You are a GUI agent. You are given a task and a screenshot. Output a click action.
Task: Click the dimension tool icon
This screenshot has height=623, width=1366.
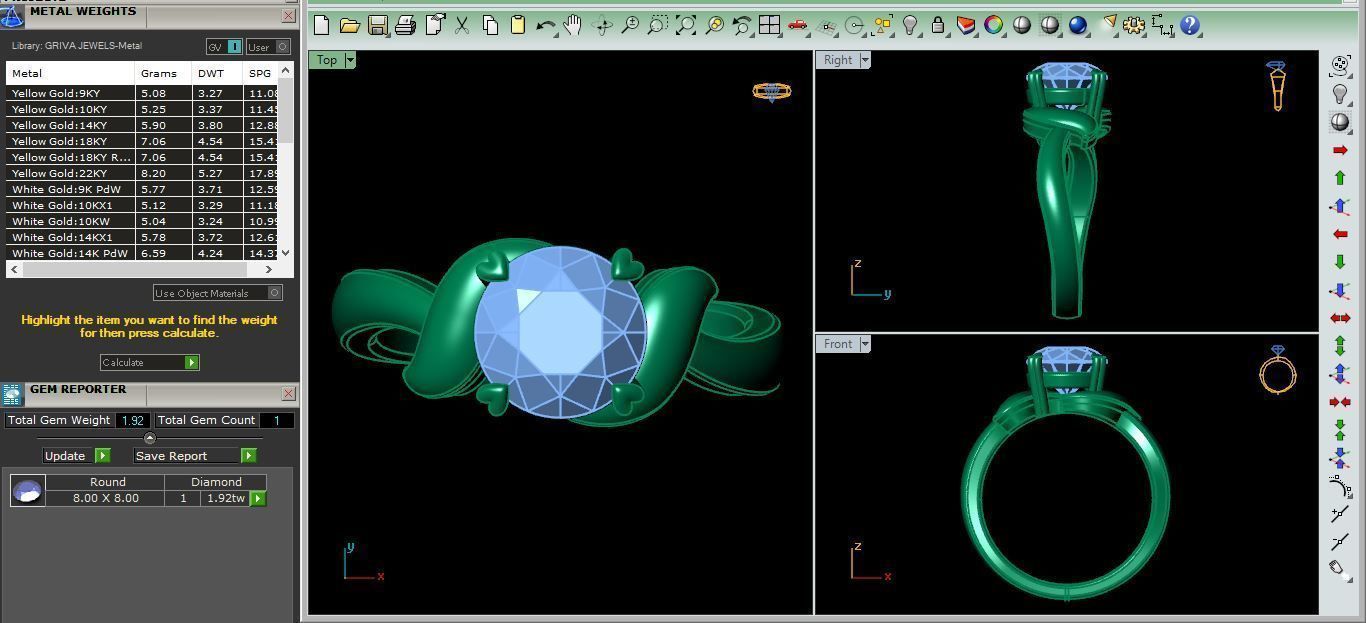click(x=1162, y=26)
